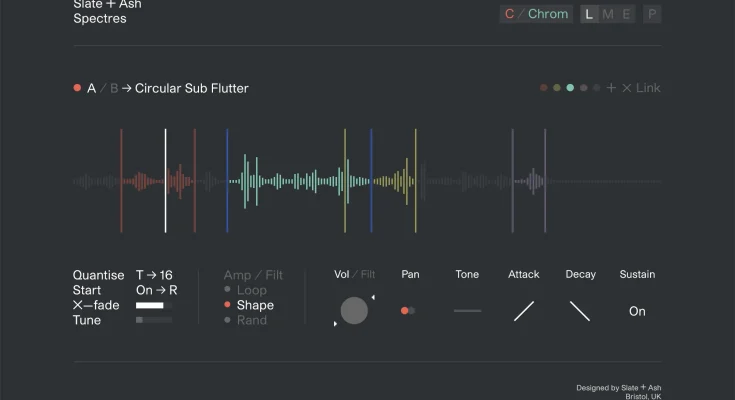Select the teal layer dot
This screenshot has width=735, height=400.
pos(570,88)
